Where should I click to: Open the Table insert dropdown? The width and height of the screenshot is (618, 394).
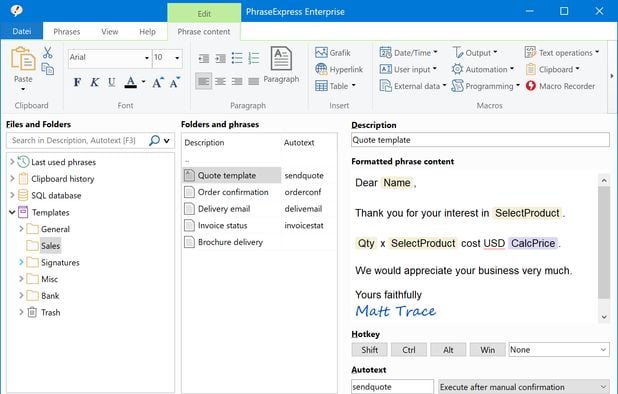(x=354, y=85)
